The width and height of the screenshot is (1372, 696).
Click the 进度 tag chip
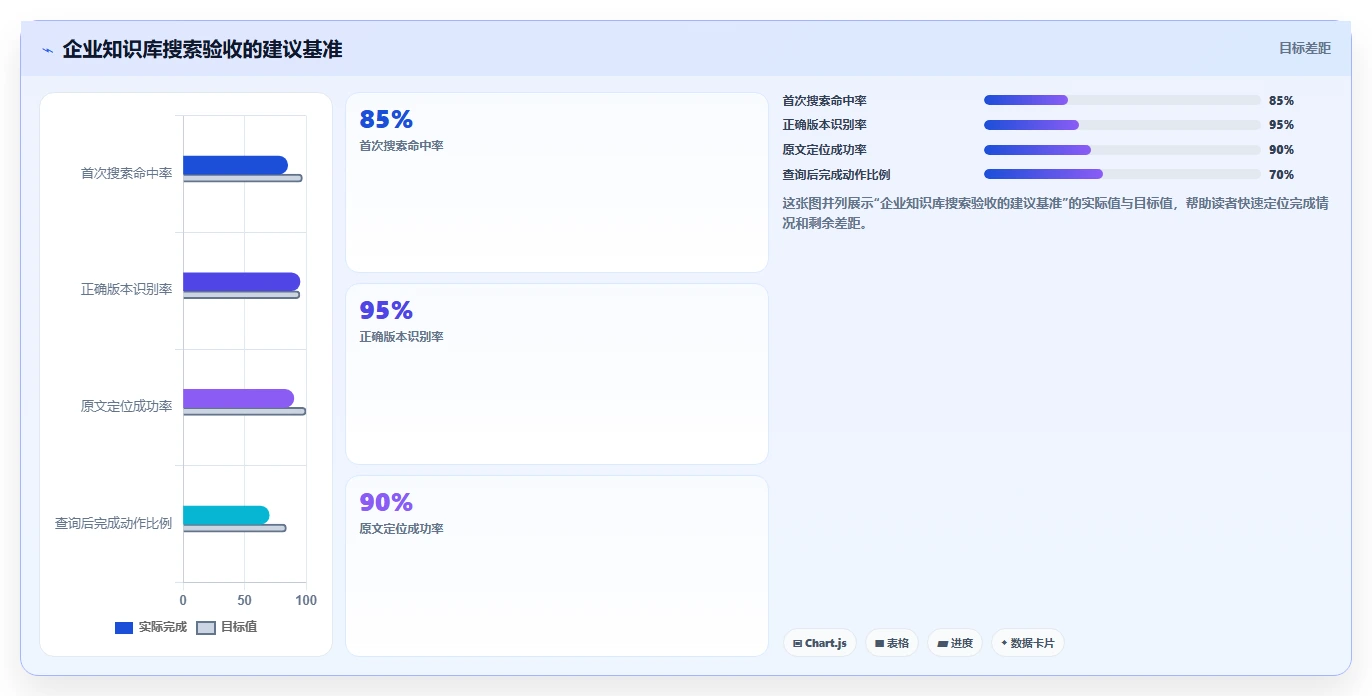click(955, 643)
